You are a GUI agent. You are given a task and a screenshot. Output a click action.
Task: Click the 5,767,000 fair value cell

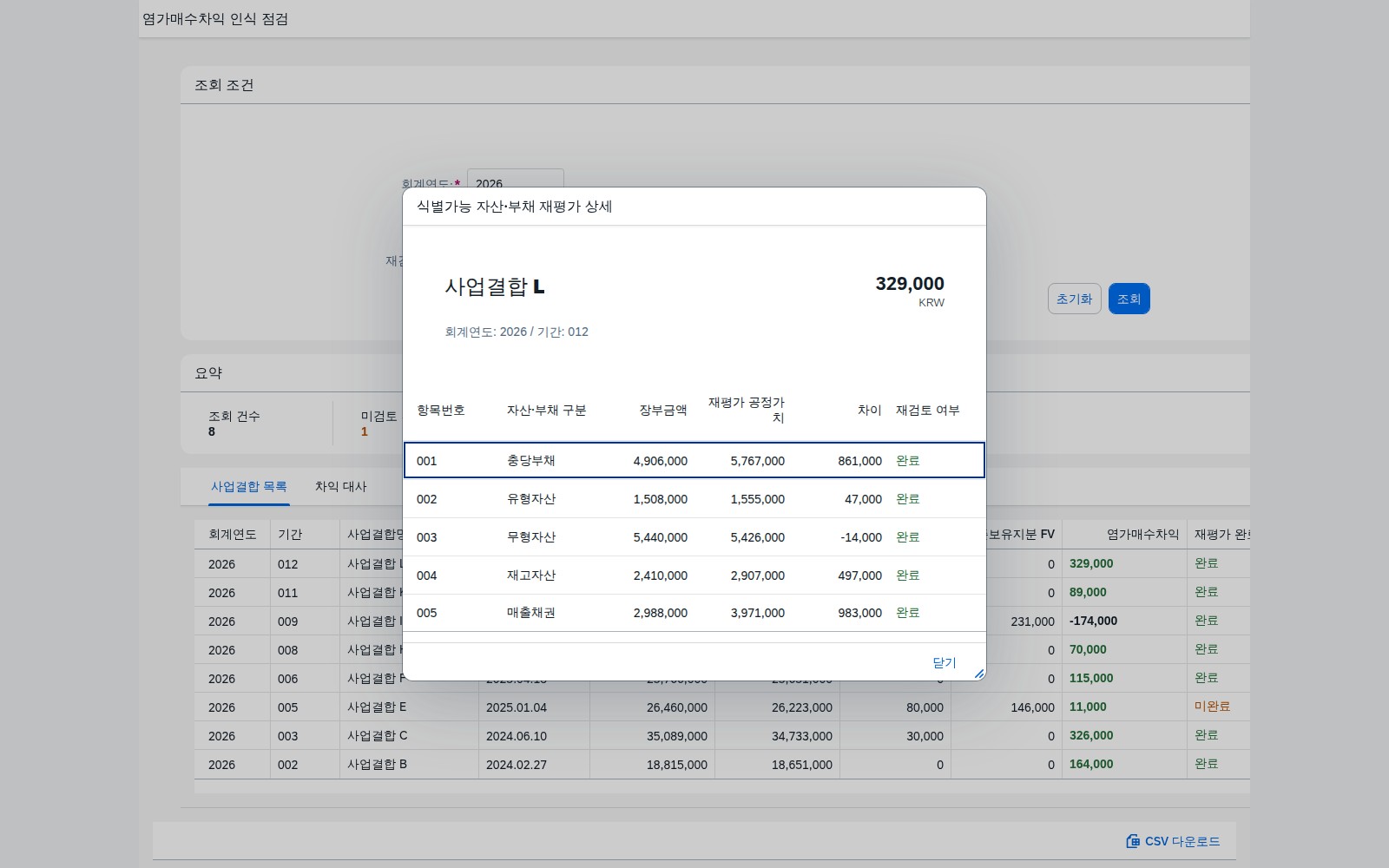[757, 461]
